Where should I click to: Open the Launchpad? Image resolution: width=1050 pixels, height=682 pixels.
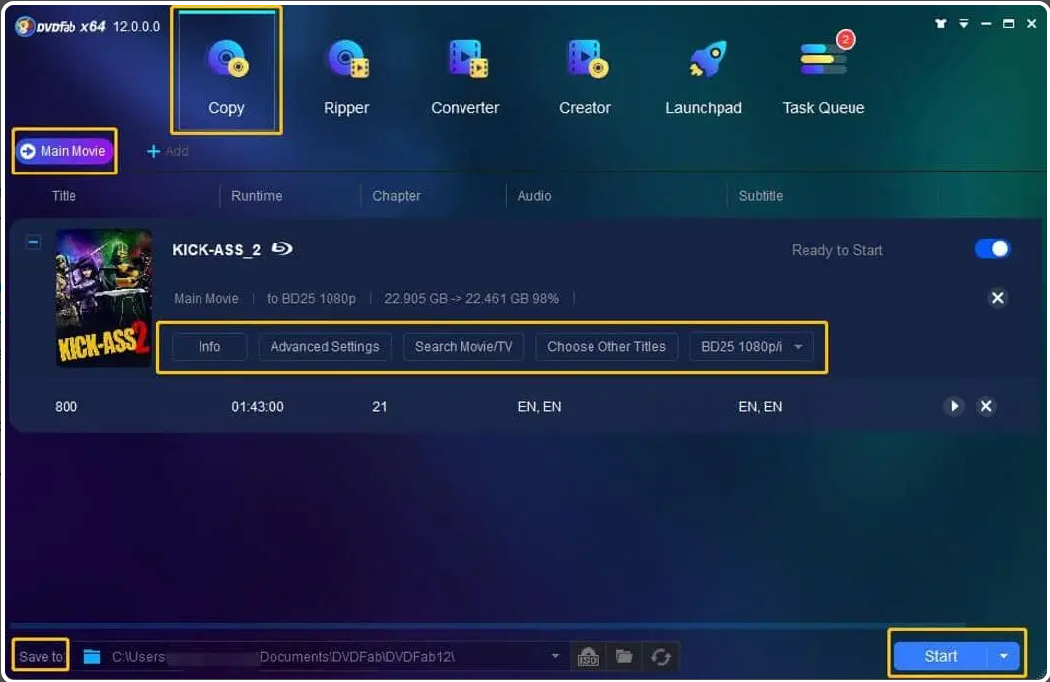click(703, 77)
